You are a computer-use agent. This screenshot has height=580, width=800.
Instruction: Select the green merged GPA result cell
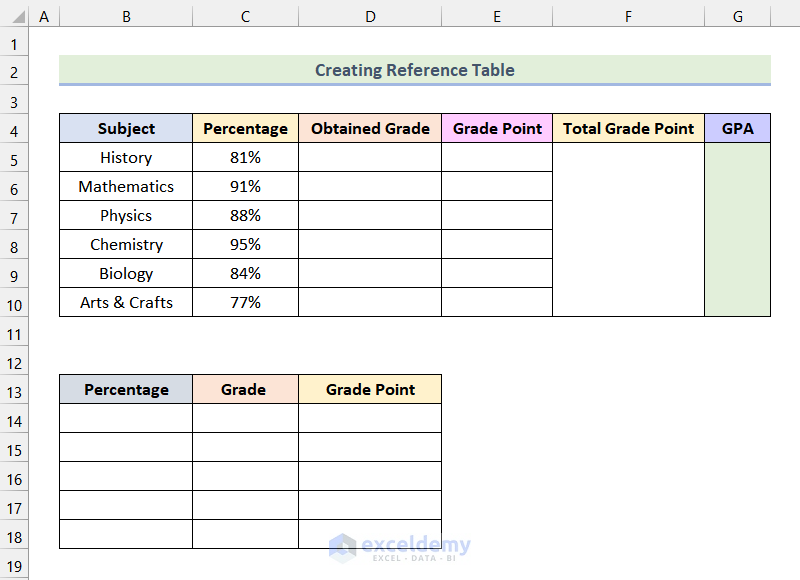coord(737,230)
